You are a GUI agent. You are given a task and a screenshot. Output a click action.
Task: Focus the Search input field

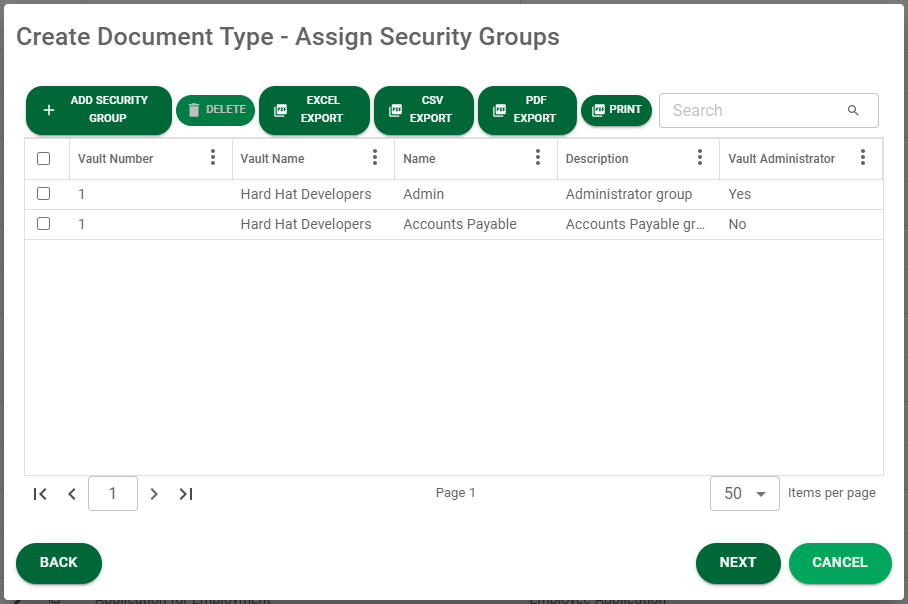(x=768, y=110)
